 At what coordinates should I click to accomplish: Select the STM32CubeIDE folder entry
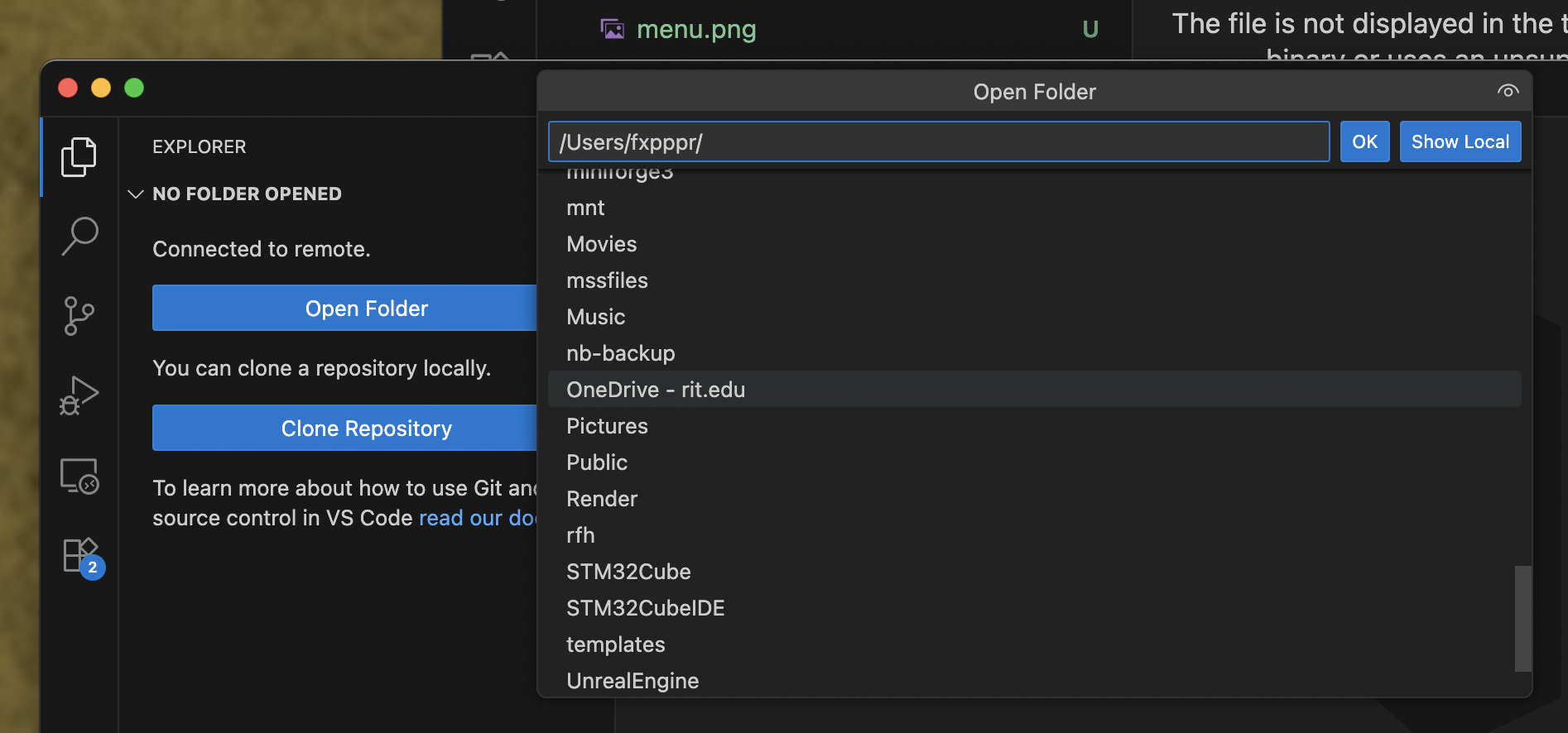(x=645, y=608)
